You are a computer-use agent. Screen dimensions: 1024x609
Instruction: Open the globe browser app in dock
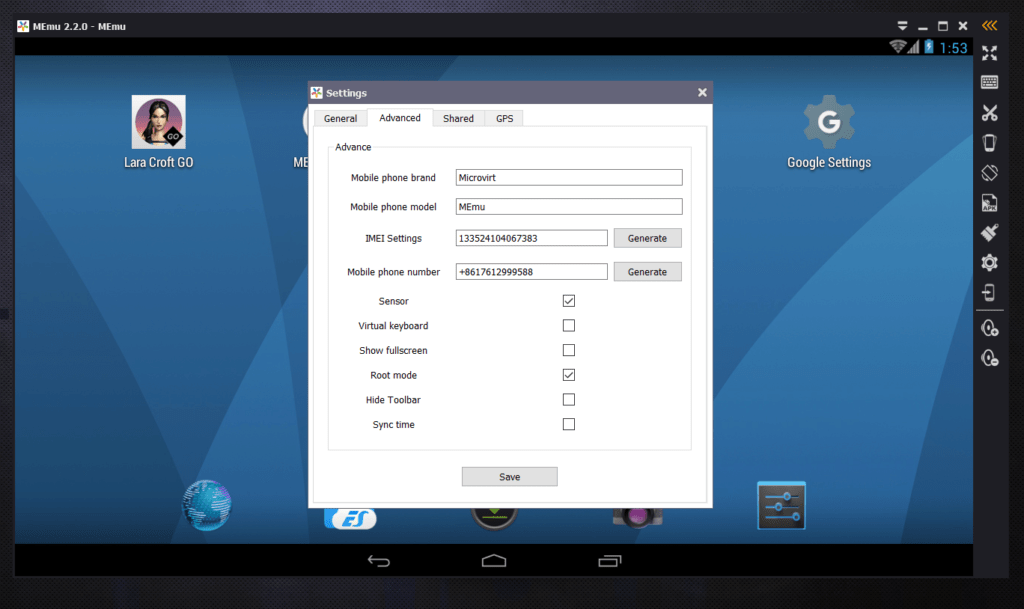(207, 505)
